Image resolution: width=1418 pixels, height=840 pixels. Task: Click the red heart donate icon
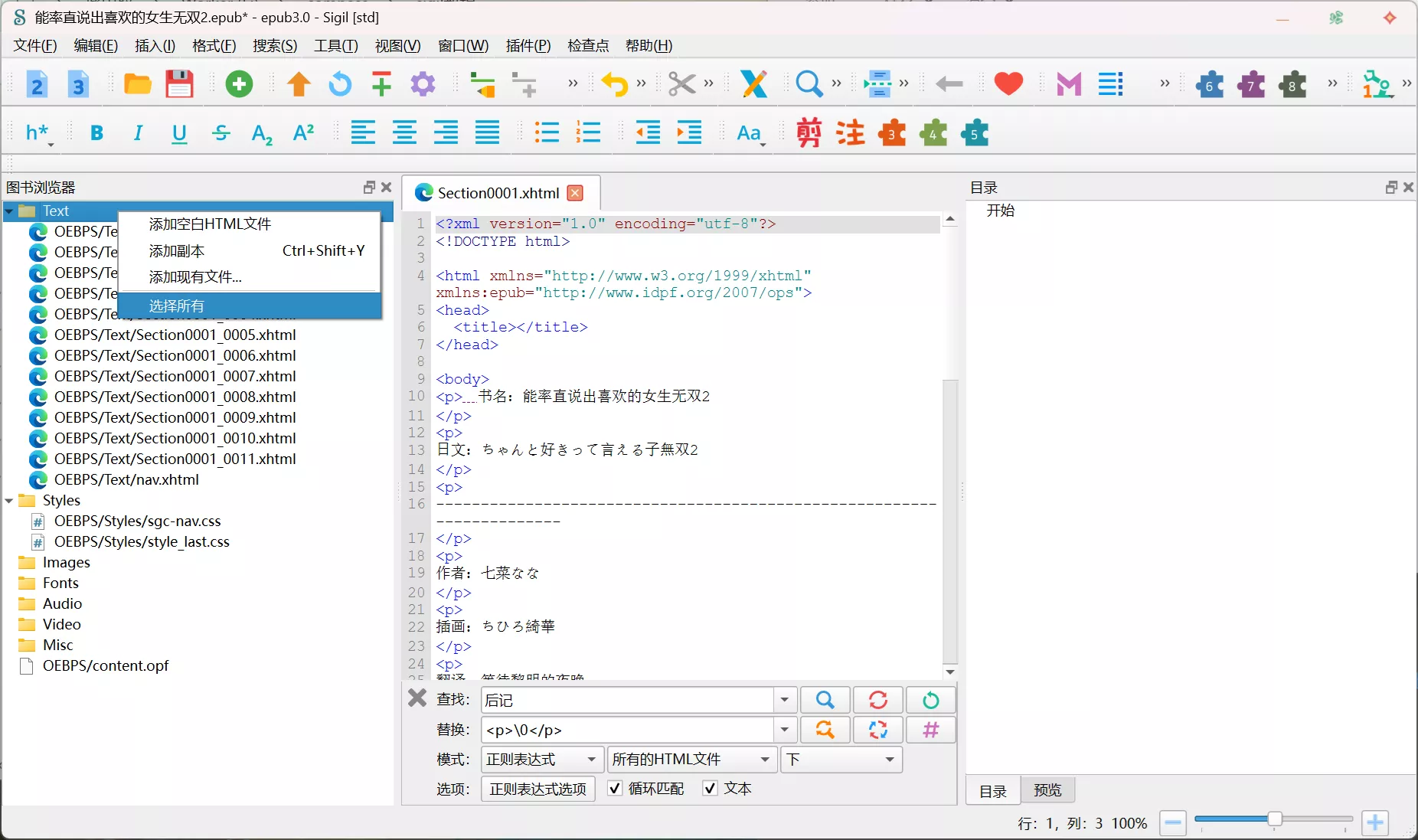[x=1008, y=84]
